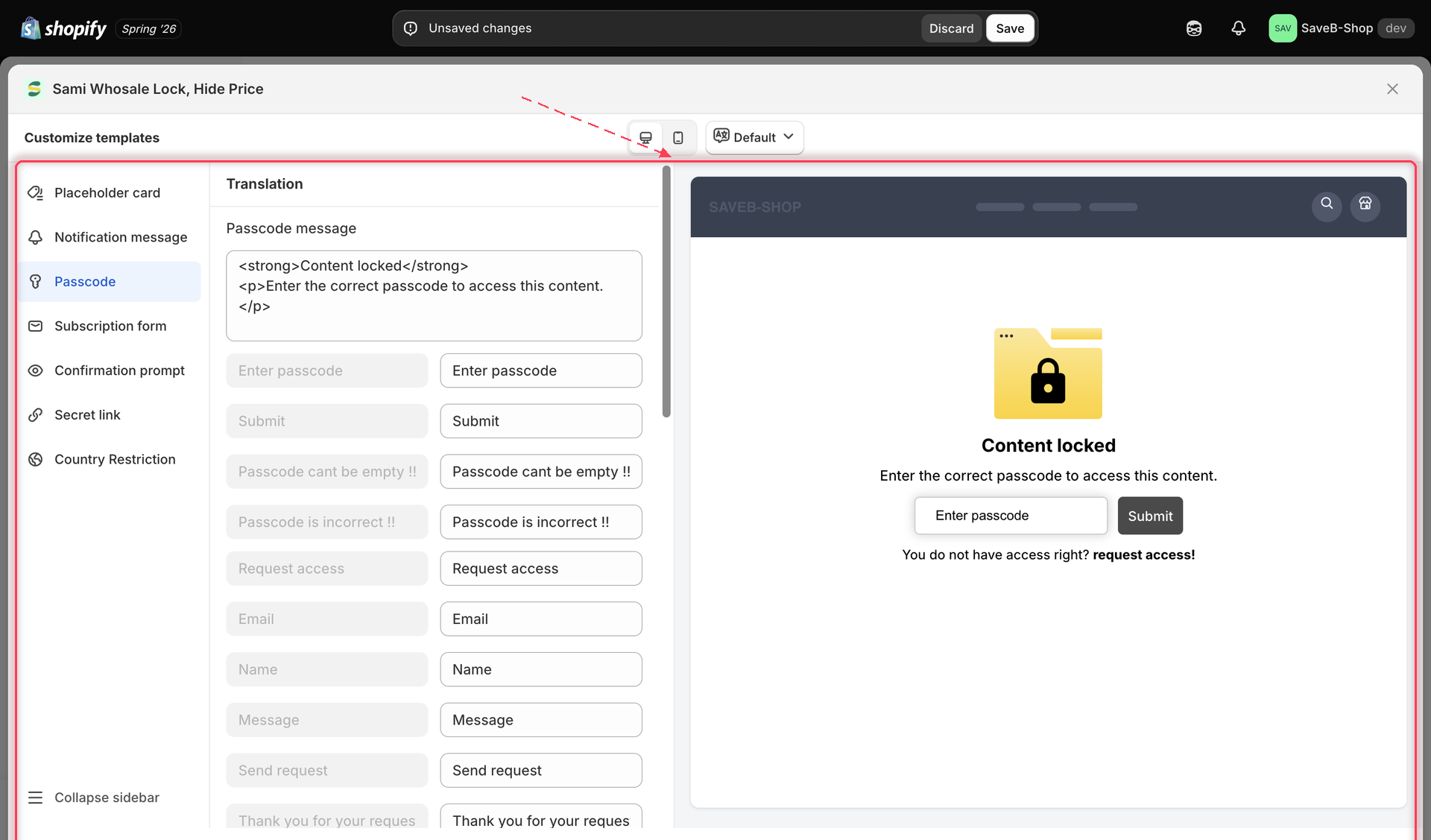1431x840 pixels.
Task: Click the Shopify logo in top bar
Action: pyautogui.click(x=64, y=28)
